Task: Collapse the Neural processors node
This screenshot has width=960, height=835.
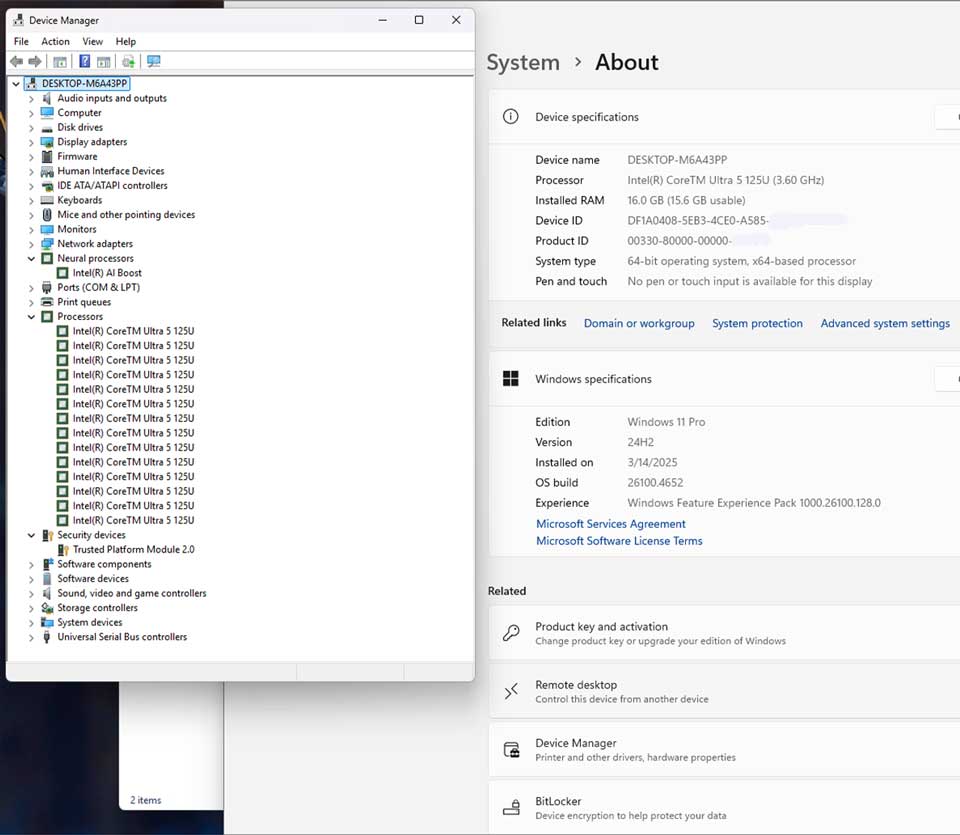Action: pos(31,259)
